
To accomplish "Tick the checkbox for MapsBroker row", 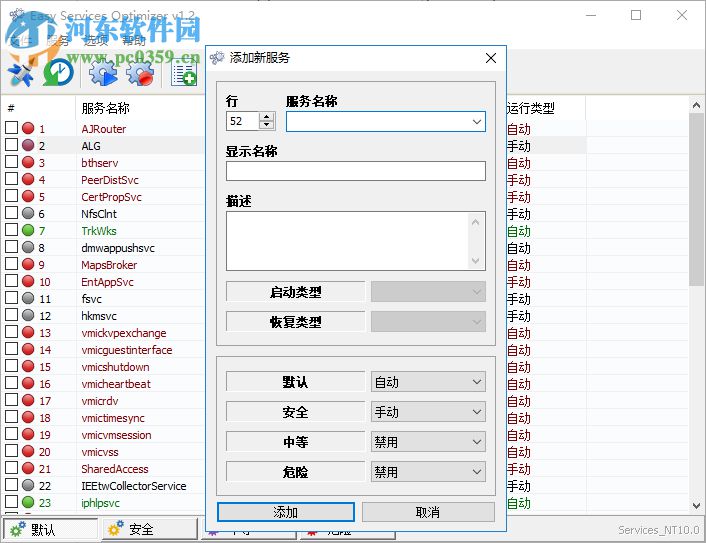I will 11,264.
